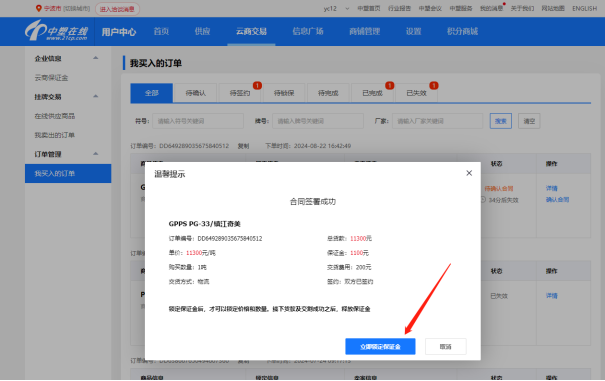Open the 中塑首页 top link
Screen dimensions: 605x381
tap(369, 8)
